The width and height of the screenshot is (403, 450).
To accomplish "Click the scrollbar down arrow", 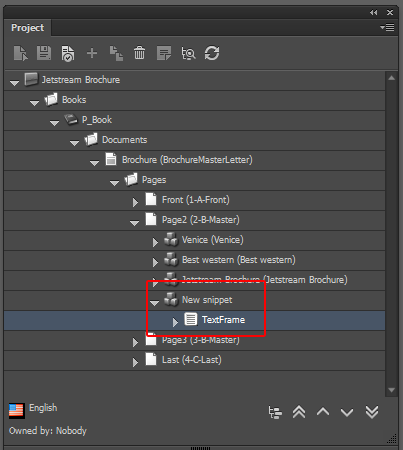I will (392, 390).
